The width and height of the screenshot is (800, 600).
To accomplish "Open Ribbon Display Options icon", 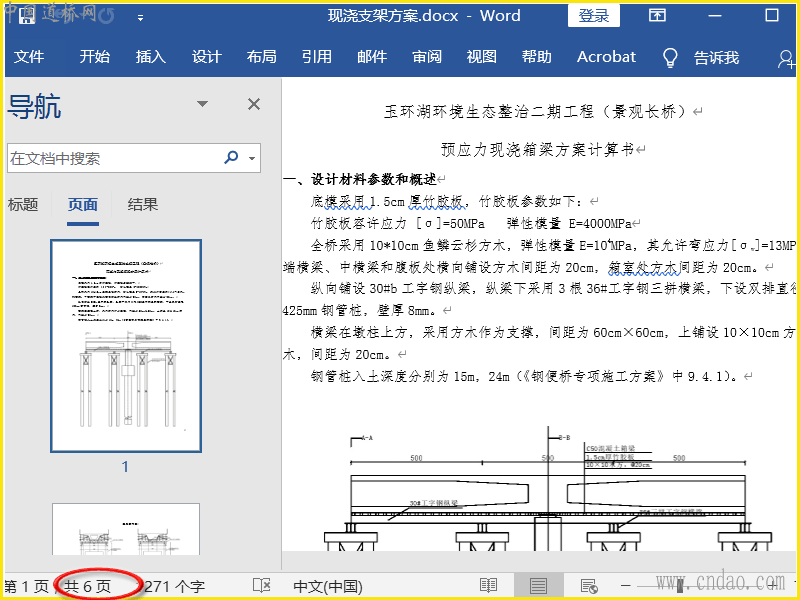I will coord(657,15).
